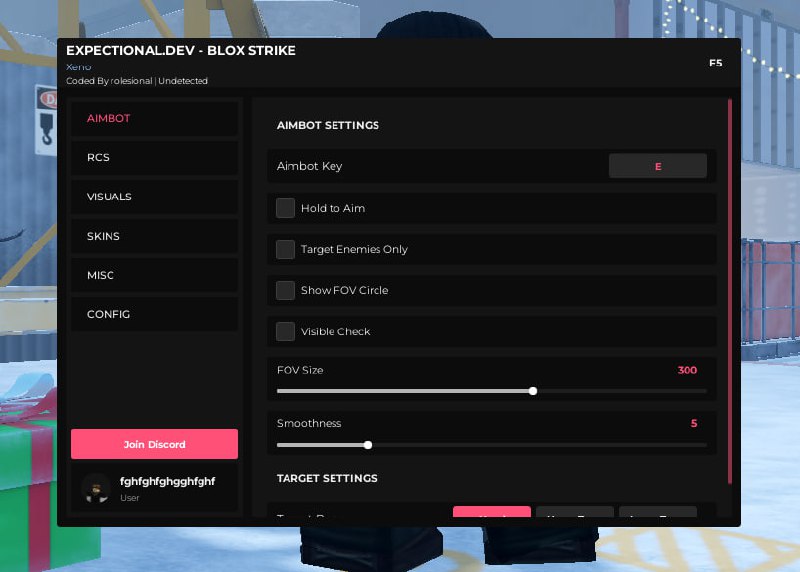Toggle Target Enemies Only checkbox
The height and width of the screenshot is (572, 800).
[285, 250]
